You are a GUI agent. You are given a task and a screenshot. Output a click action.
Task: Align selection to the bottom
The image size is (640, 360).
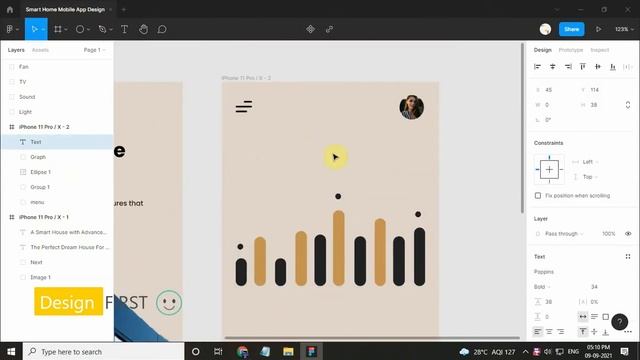coord(613,67)
